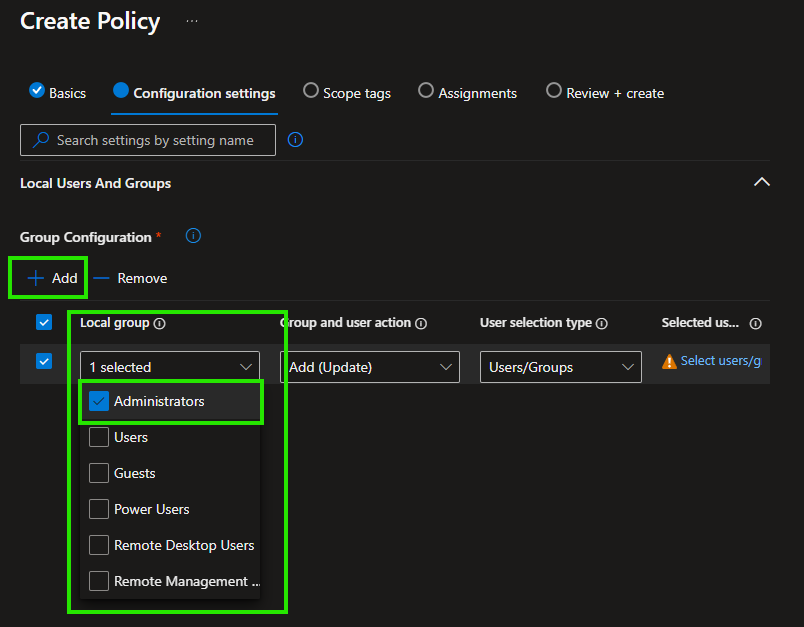The image size is (804, 627).
Task: Click the warning icon next to Select users
Action: tap(669, 361)
